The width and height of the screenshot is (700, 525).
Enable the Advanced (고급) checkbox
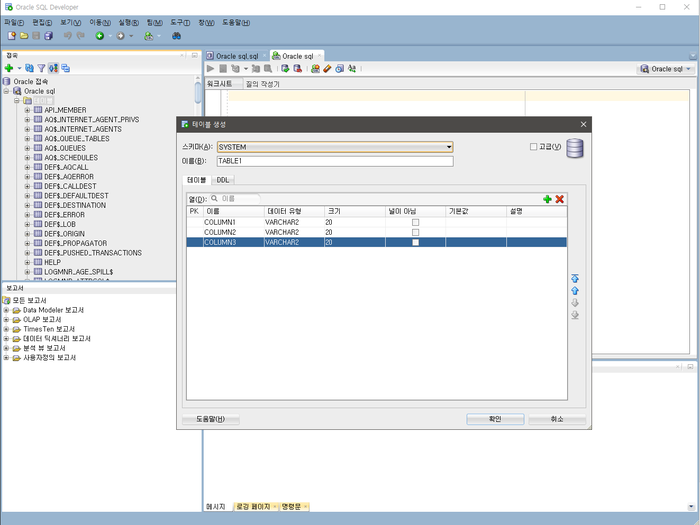point(533,147)
